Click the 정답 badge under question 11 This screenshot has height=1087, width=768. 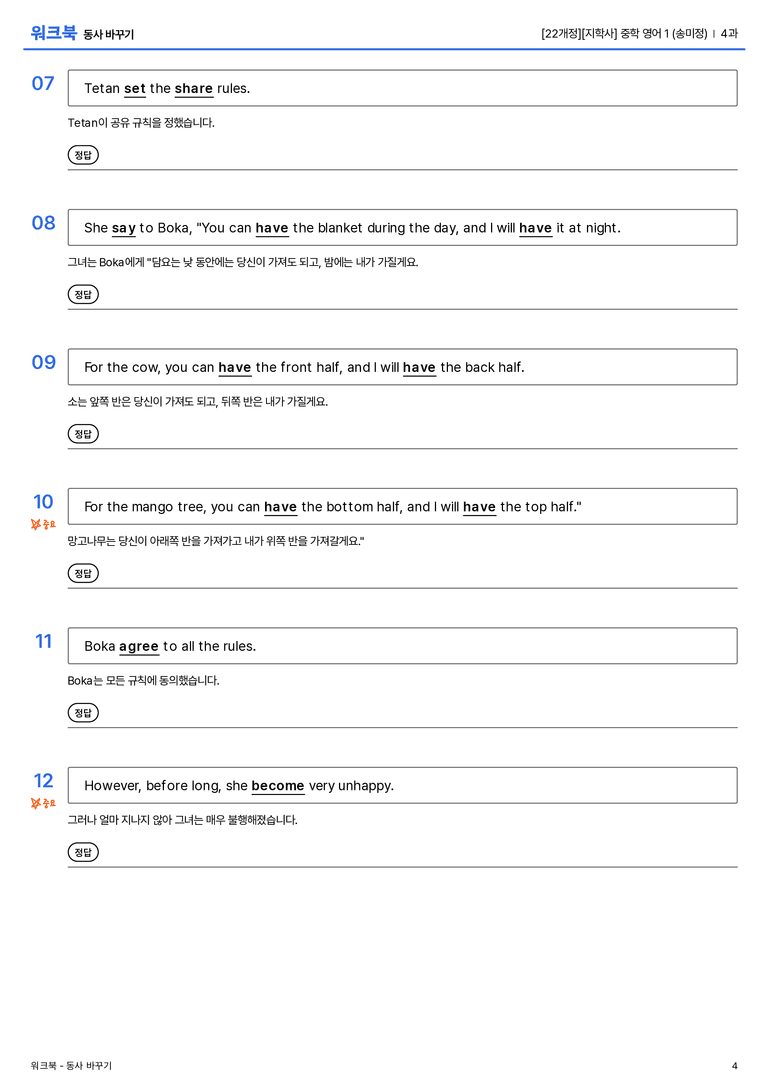tap(83, 712)
